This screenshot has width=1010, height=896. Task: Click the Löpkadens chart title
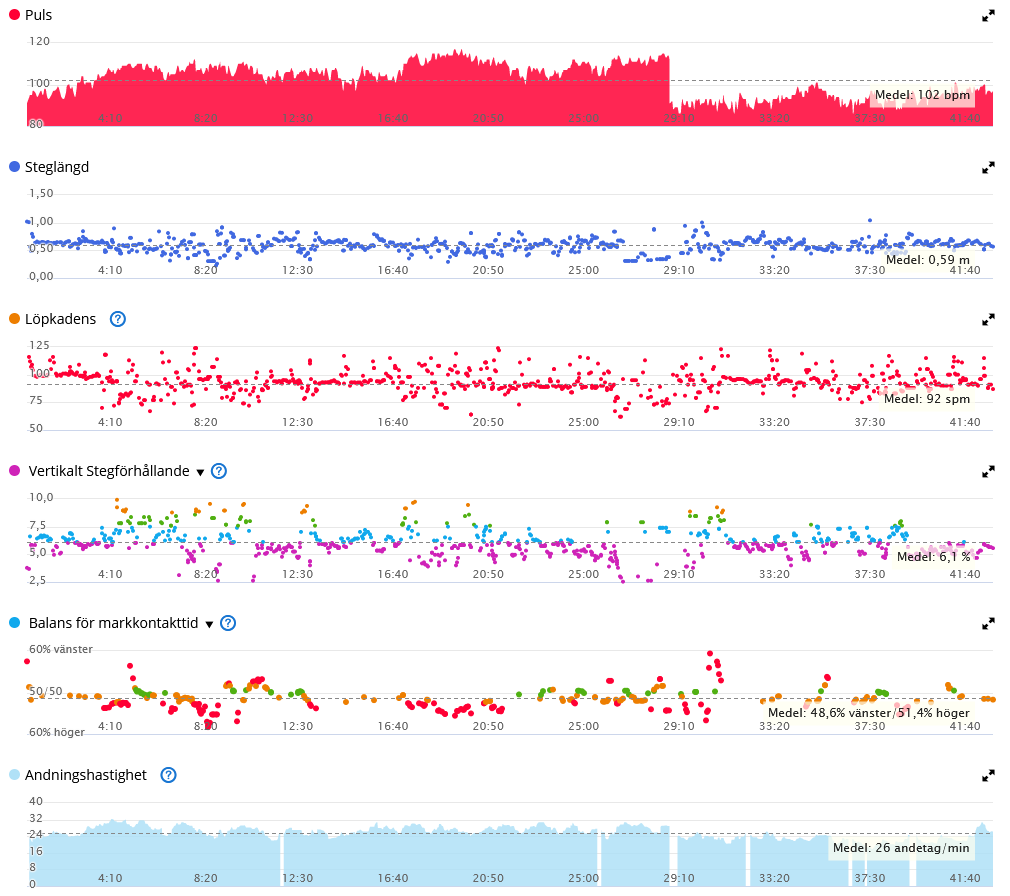pos(60,319)
